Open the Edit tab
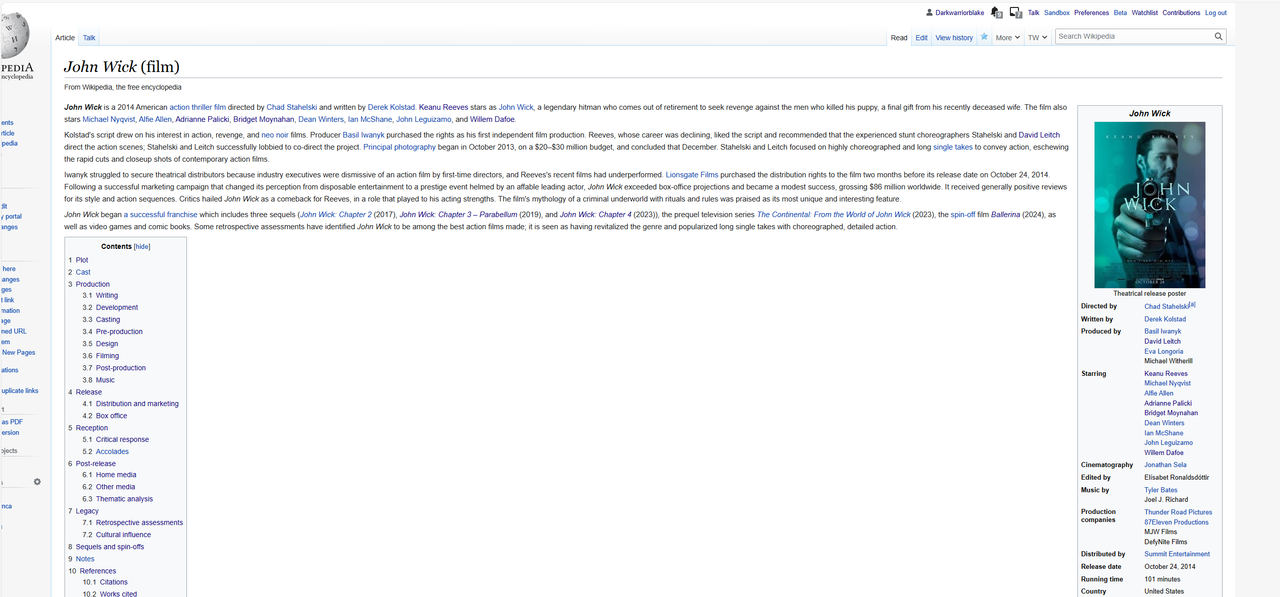Viewport: 1280px width, 597px height. coord(921,38)
